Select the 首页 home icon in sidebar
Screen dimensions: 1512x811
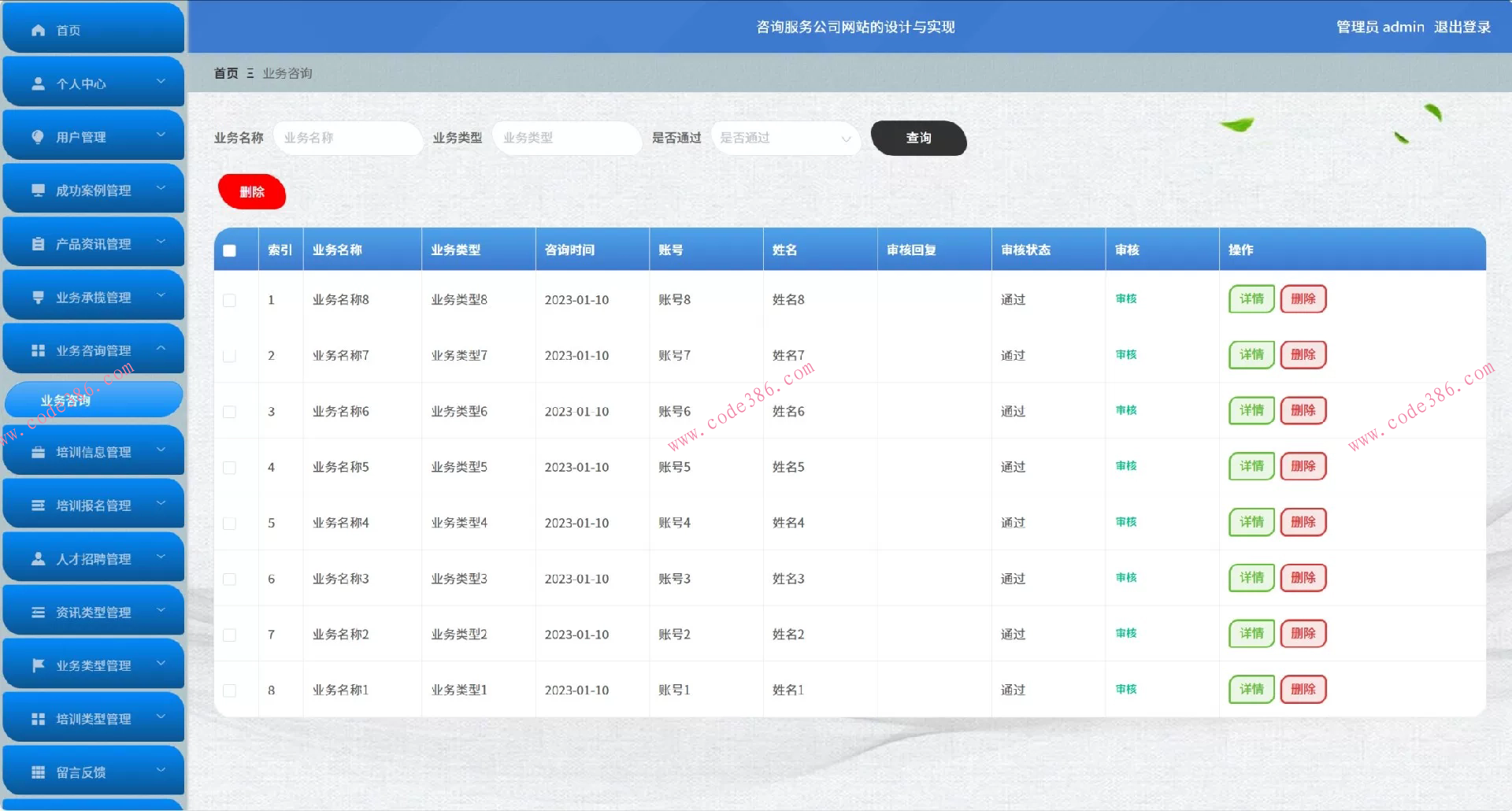[x=37, y=30]
